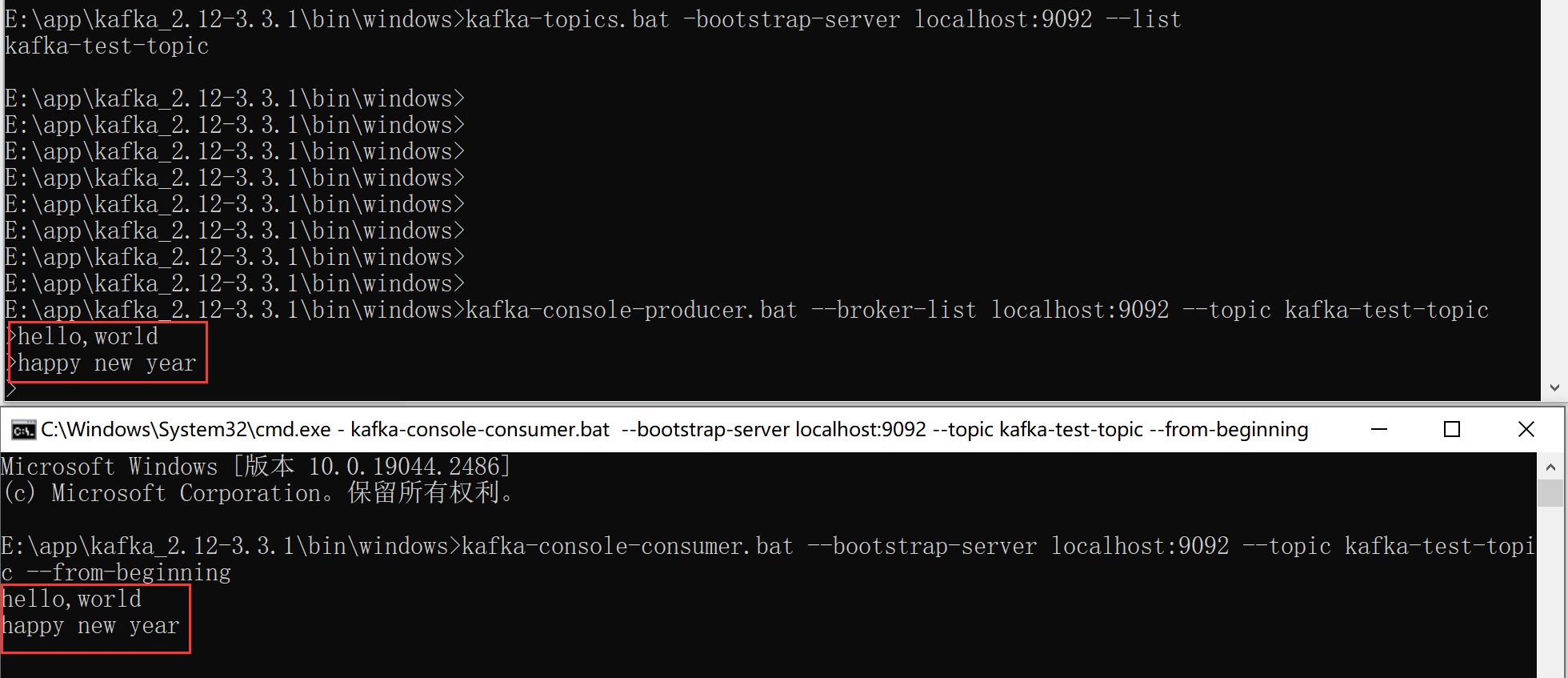Close the kafka-console-consumer cmd window

[x=1526, y=430]
